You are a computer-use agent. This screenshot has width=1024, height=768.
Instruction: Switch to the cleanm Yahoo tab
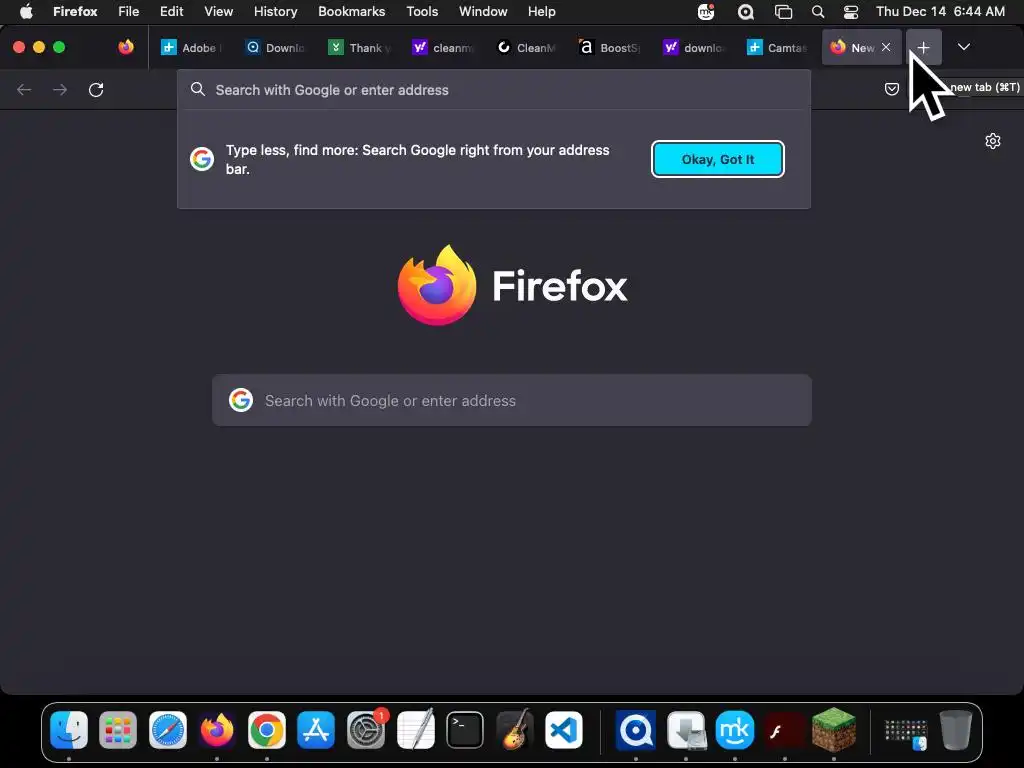click(443, 48)
